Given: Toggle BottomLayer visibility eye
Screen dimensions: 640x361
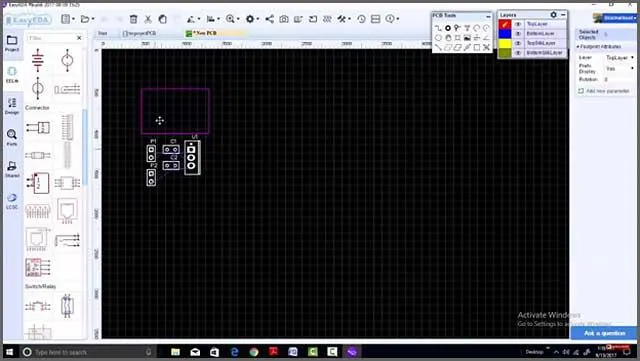Looking at the screenshot, I should 518,33.
